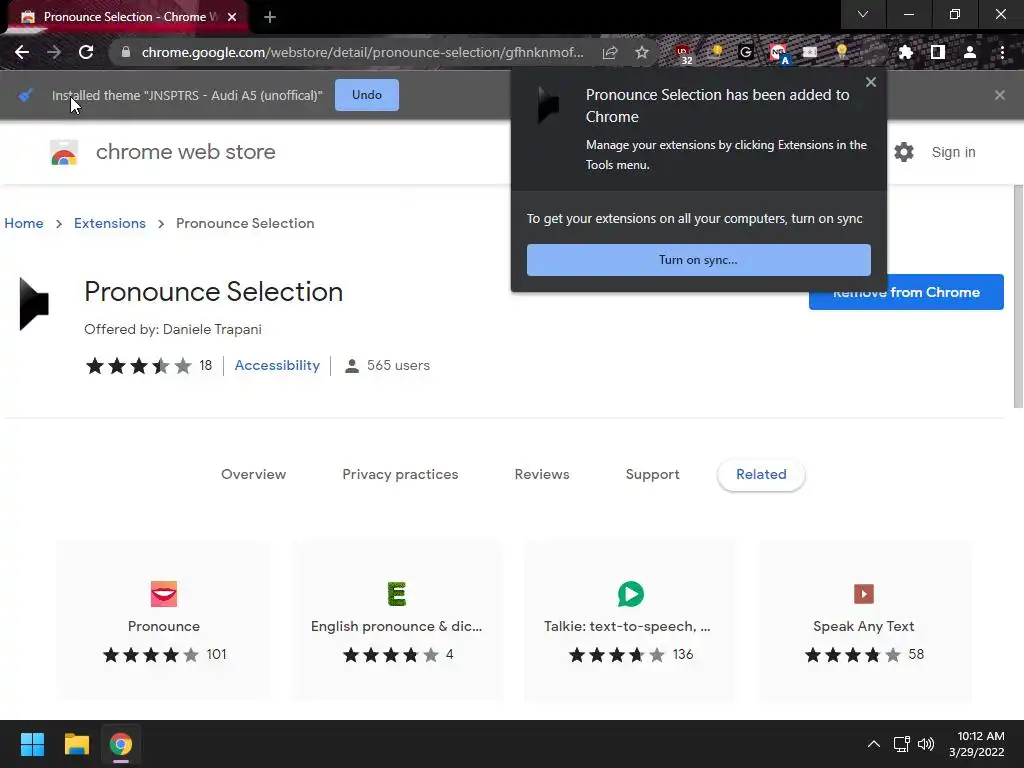Screen dimensions: 1024x768
Task: Click Turn on sync button
Action: [x=698, y=260]
